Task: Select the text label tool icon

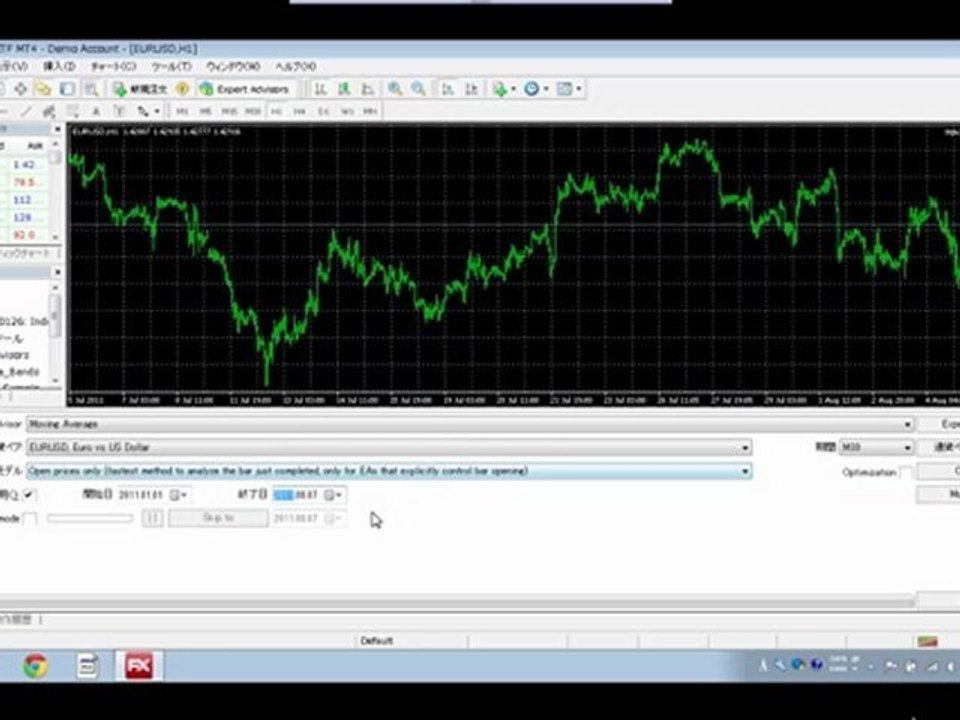Action: tap(119, 111)
